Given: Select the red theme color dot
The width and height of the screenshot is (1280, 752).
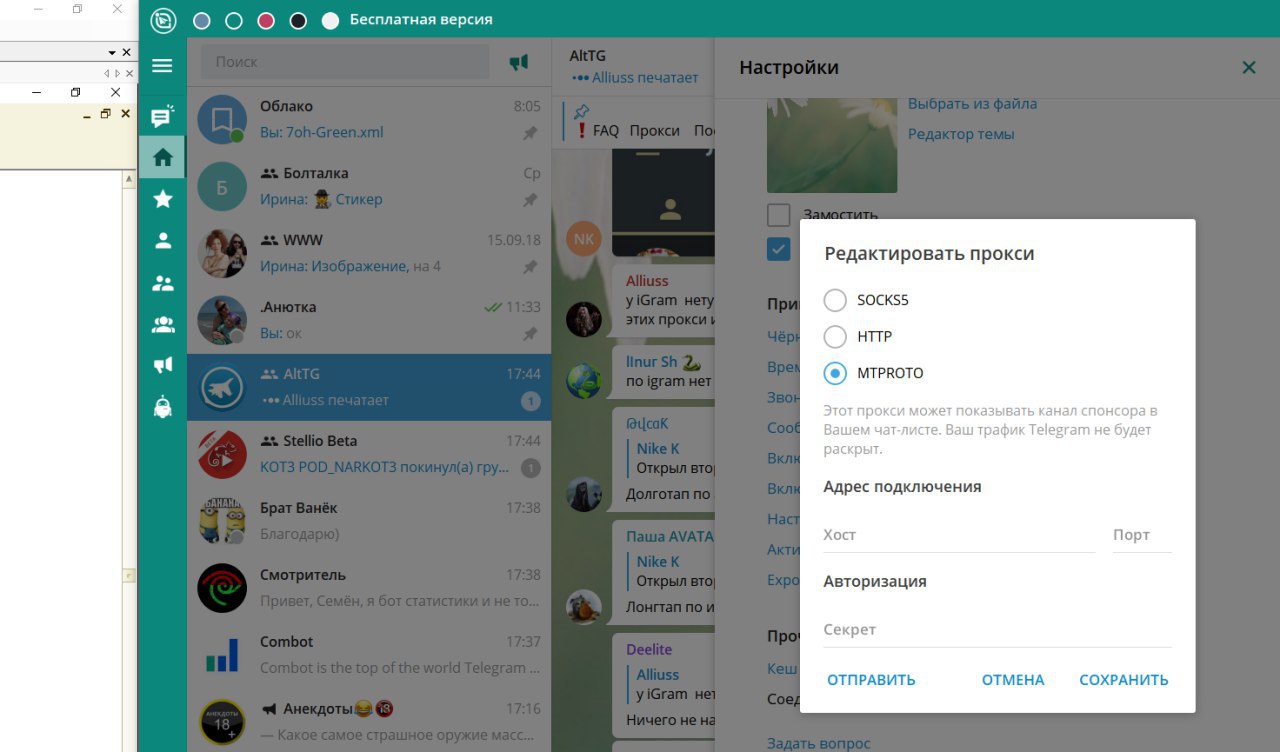Looking at the screenshot, I should pyautogui.click(x=266, y=20).
